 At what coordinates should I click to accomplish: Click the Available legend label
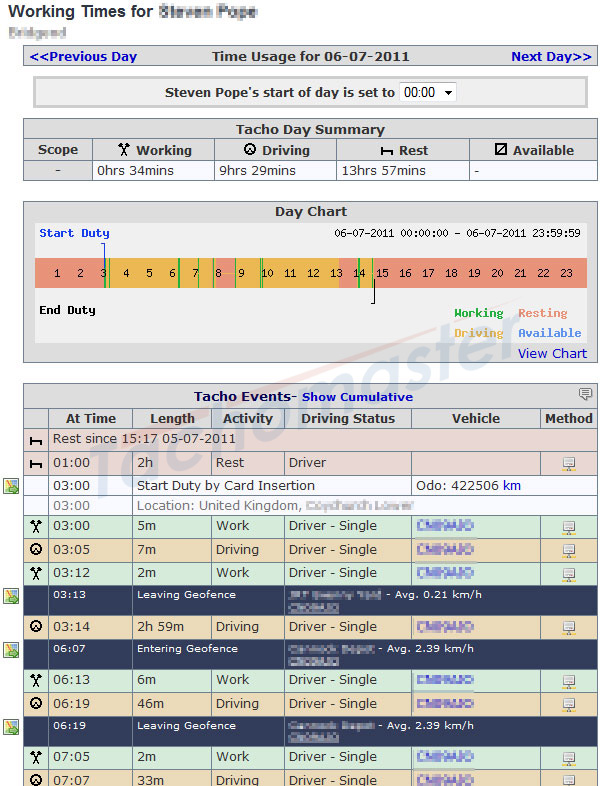[x=550, y=333]
